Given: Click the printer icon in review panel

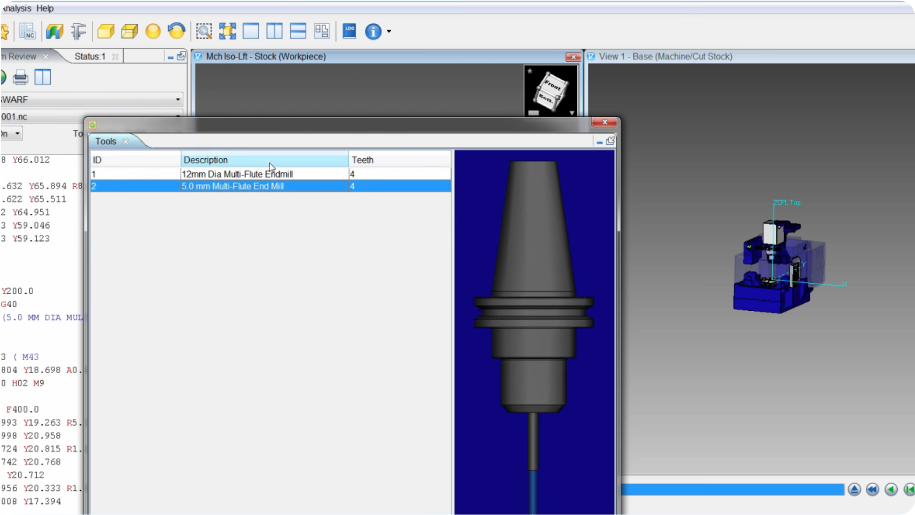Looking at the screenshot, I should click(20, 77).
